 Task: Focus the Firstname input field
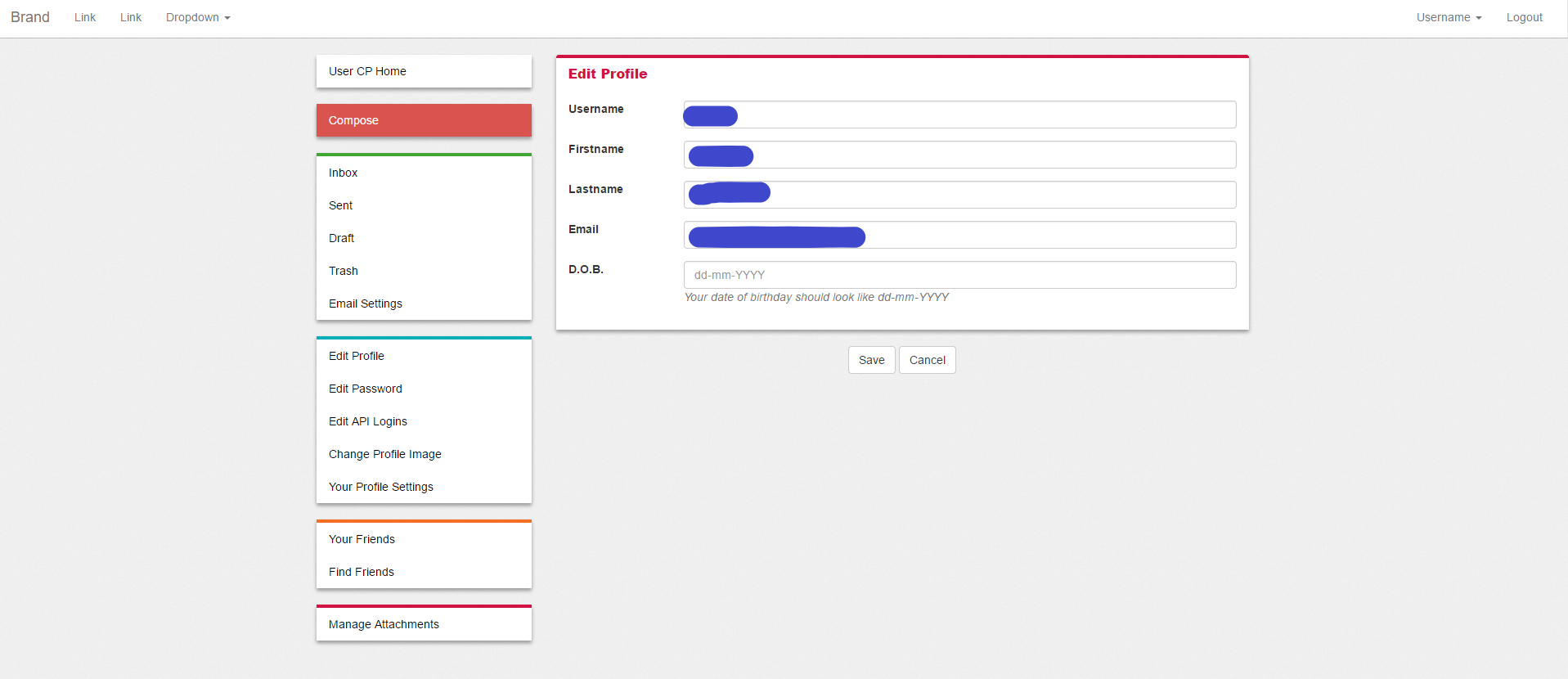click(x=959, y=155)
